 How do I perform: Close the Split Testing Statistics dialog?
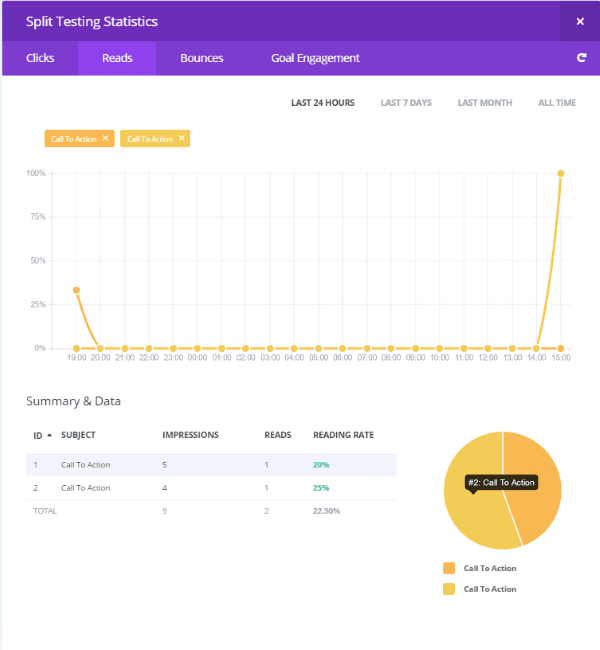click(x=580, y=21)
